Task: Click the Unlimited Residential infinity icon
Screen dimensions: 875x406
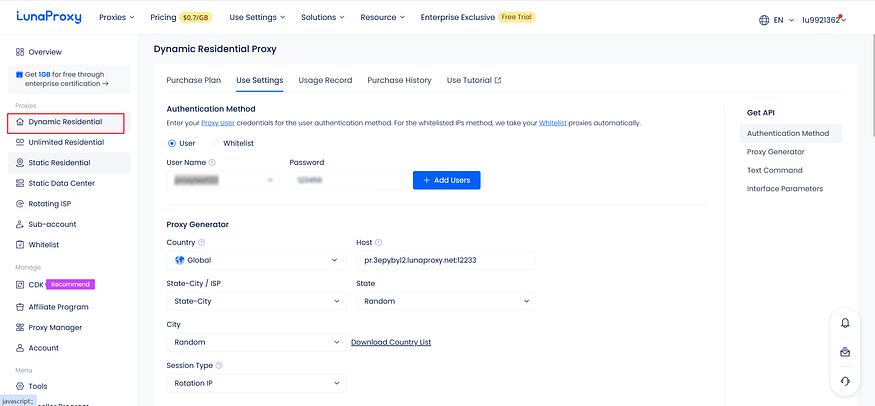Action: (20, 142)
